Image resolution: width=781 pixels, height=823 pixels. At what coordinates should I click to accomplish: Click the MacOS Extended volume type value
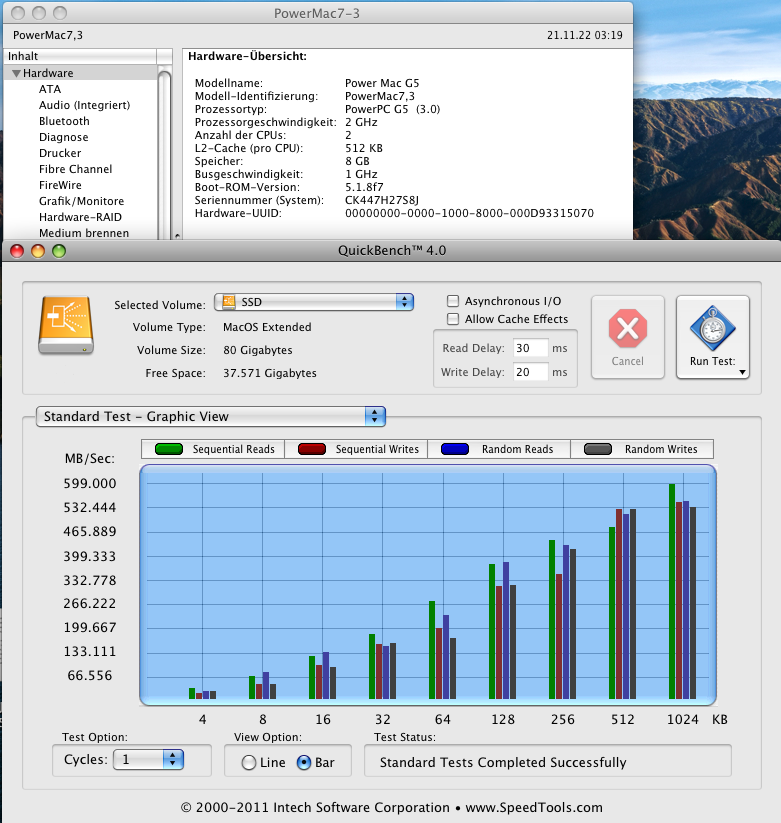coord(267,327)
